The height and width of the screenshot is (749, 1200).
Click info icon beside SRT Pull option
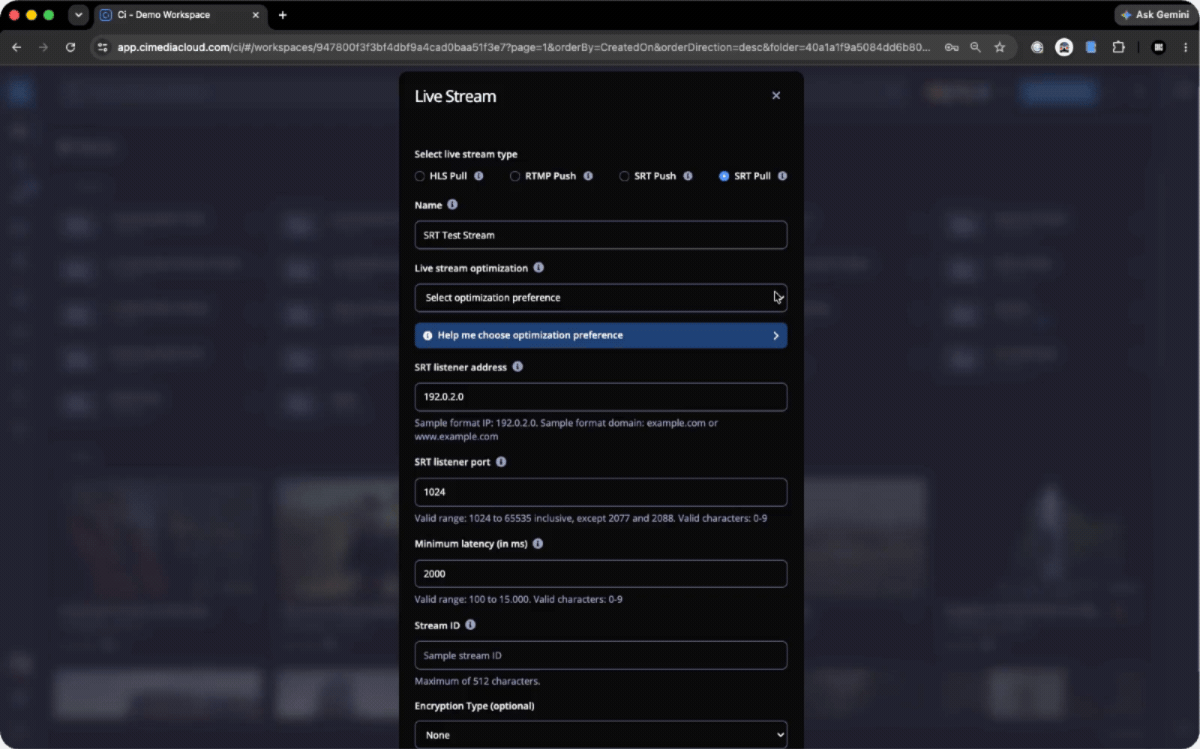[x=782, y=176]
